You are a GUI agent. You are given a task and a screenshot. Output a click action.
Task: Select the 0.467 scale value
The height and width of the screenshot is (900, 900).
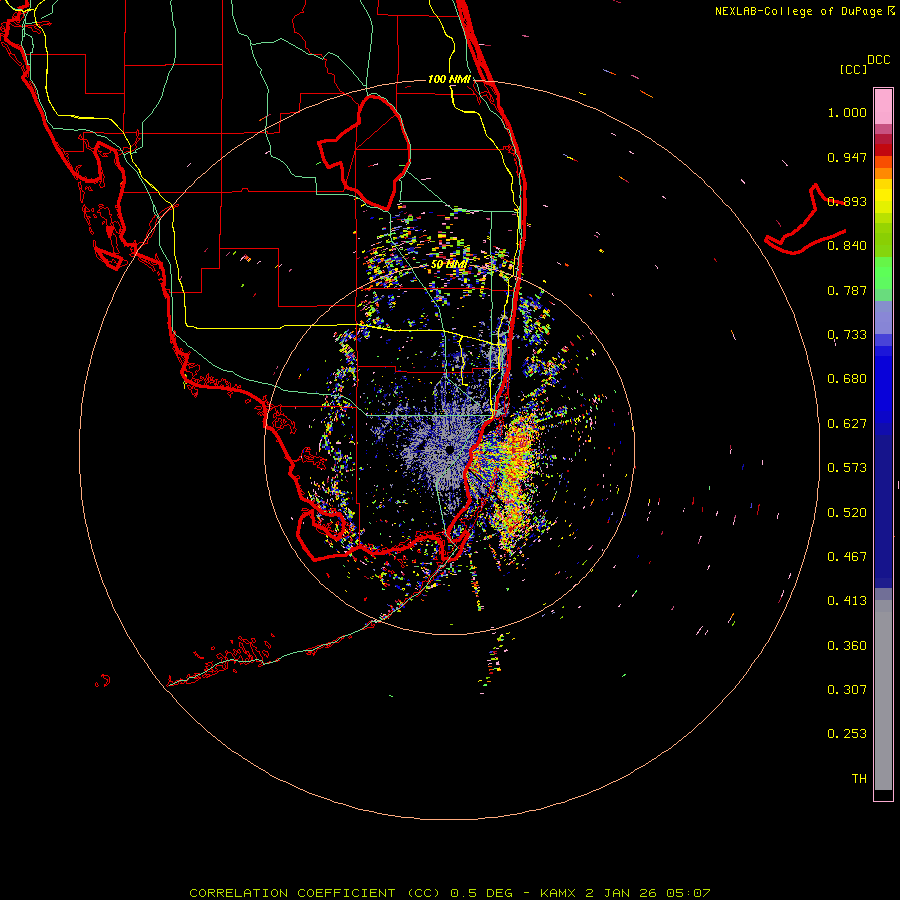pyautogui.click(x=847, y=557)
